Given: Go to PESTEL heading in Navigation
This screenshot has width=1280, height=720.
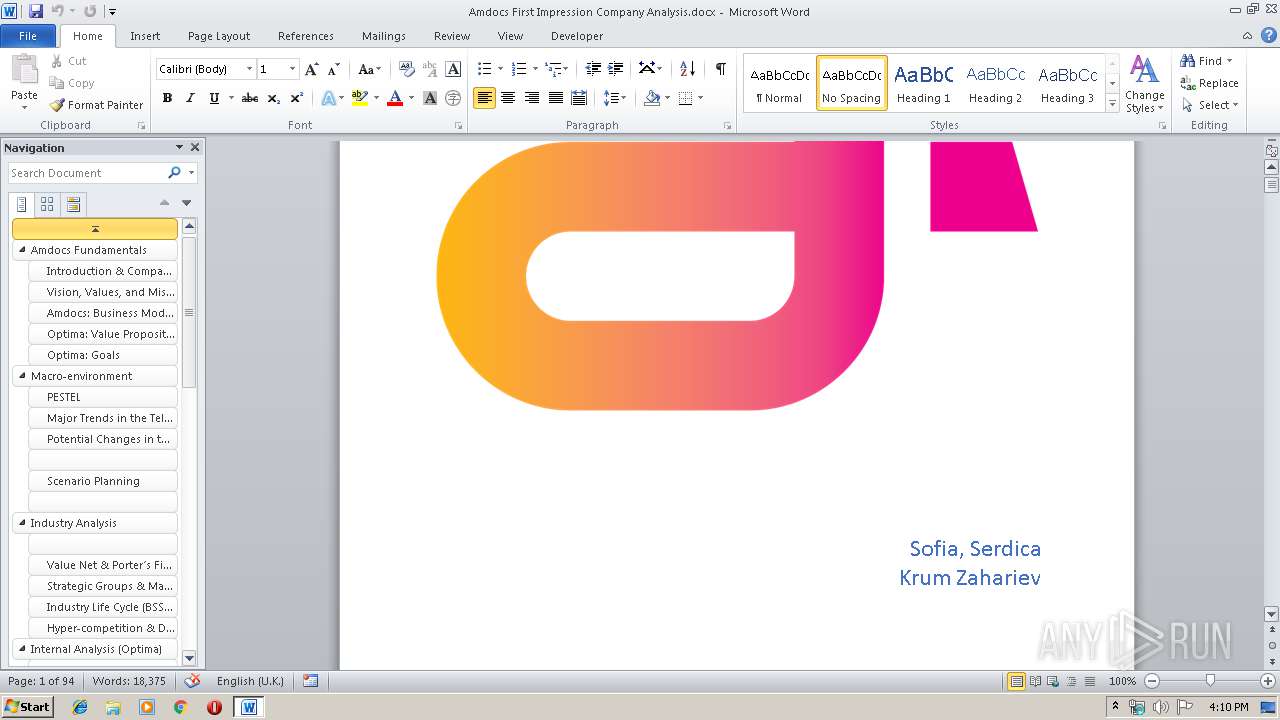Looking at the screenshot, I should (x=104, y=397).
